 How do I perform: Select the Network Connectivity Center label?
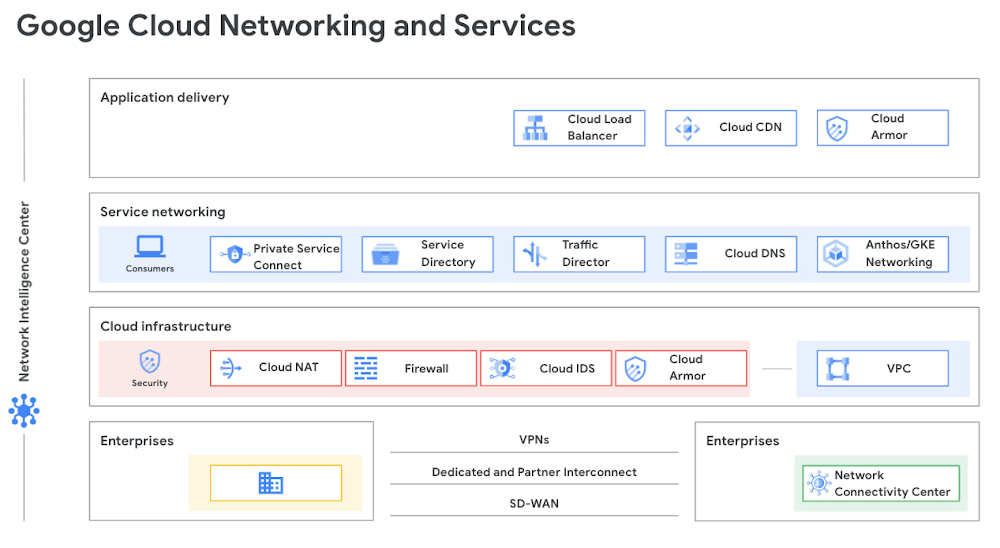[x=892, y=484]
